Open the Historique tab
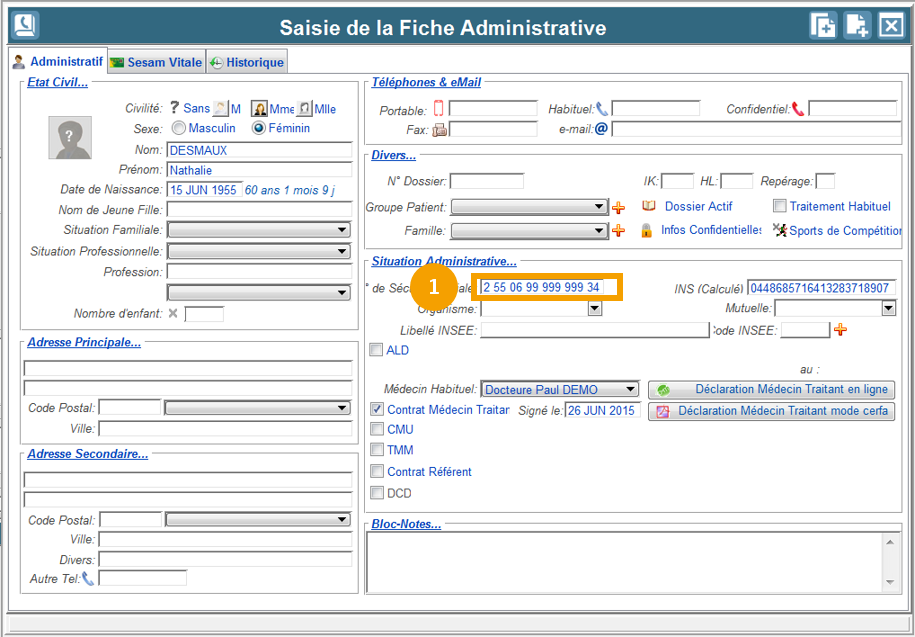This screenshot has height=637, width=915. 247,62
